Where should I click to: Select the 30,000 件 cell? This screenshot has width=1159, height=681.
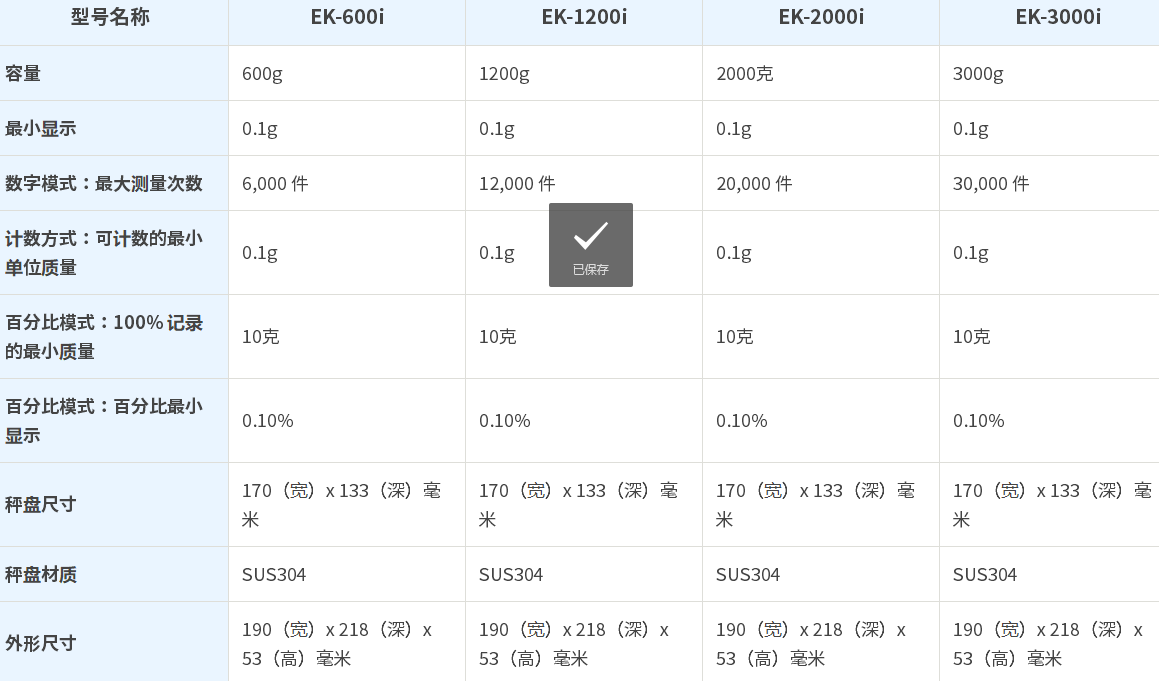point(991,184)
